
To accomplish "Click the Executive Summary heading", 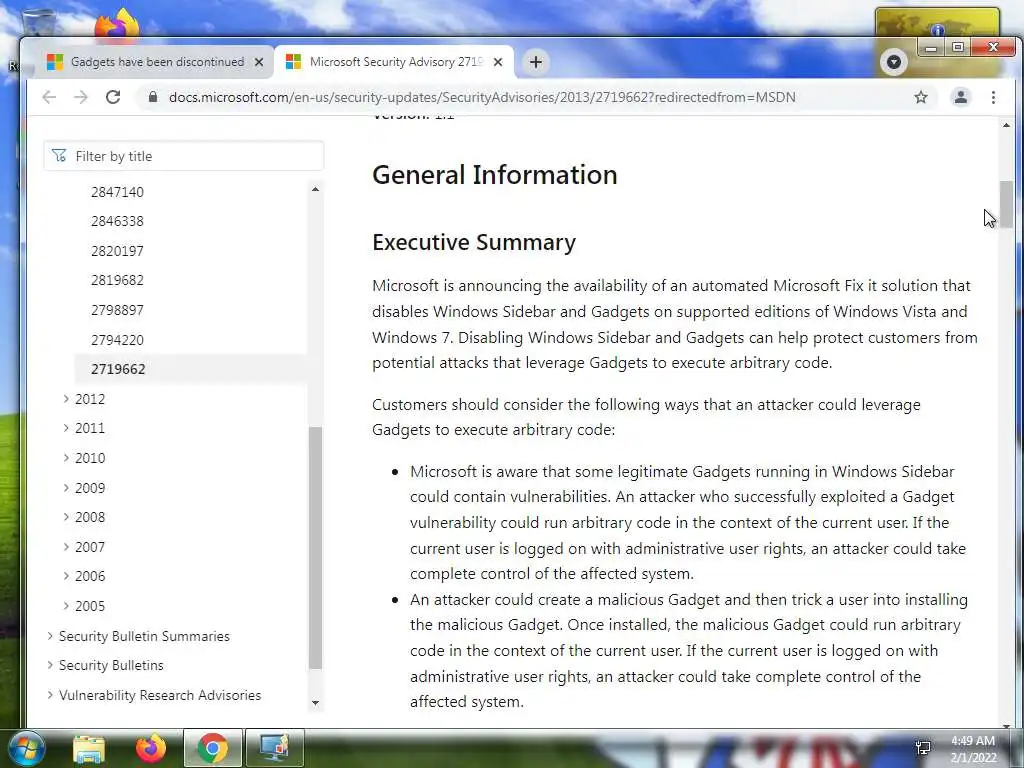I will tap(474, 242).
